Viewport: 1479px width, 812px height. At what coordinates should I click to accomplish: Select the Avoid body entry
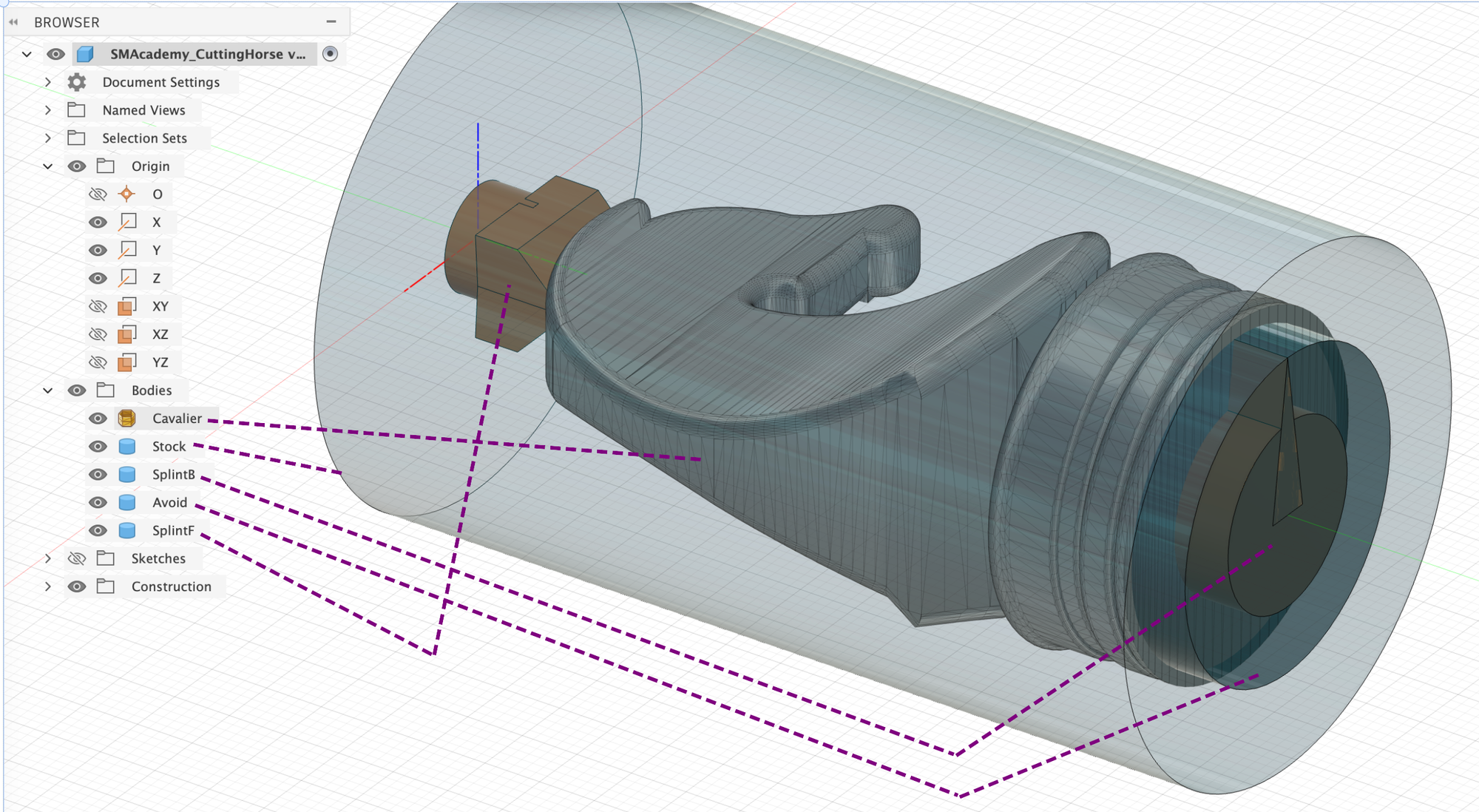coord(169,503)
